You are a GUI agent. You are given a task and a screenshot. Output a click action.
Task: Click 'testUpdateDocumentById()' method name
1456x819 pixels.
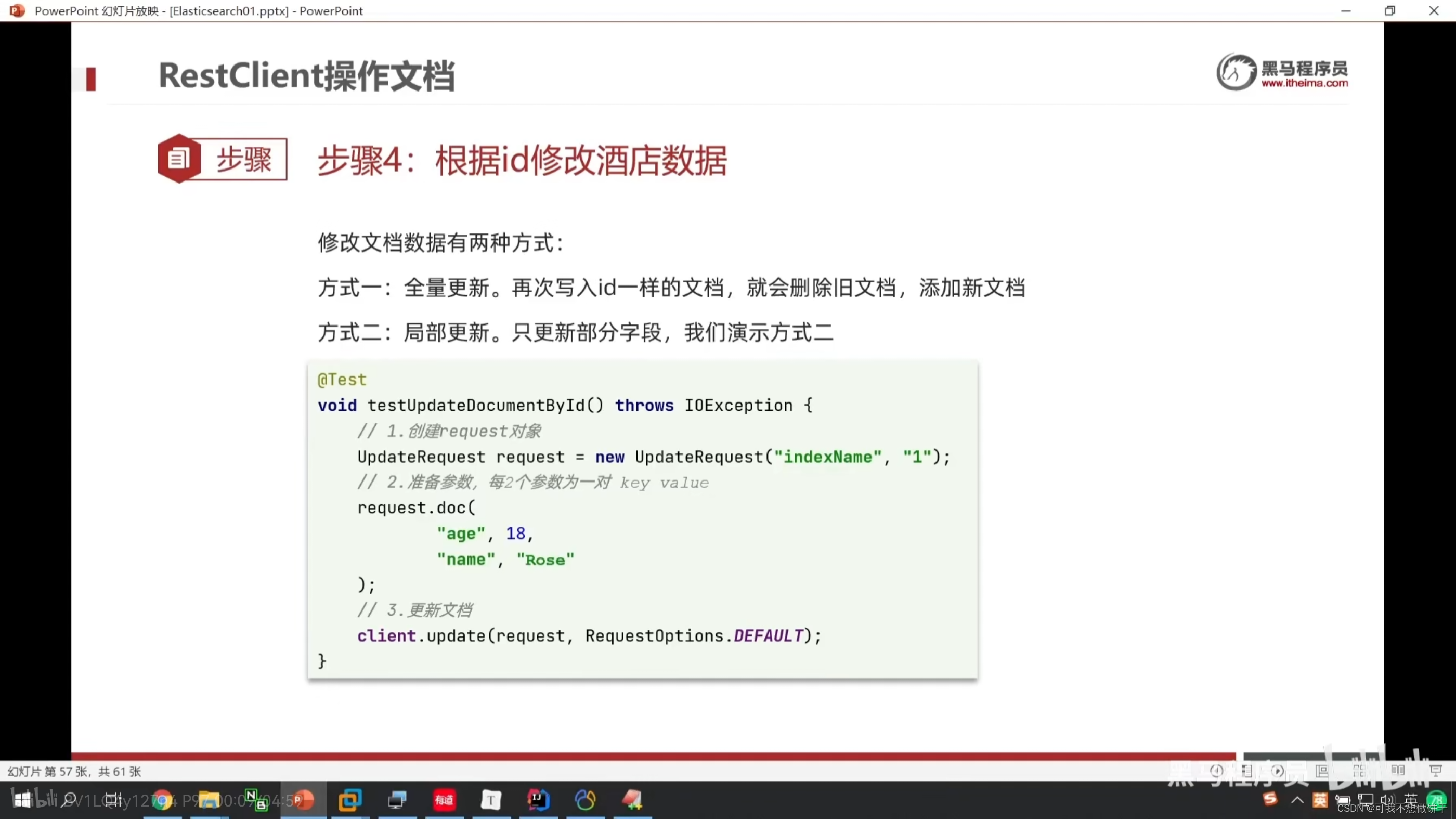coord(485,405)
